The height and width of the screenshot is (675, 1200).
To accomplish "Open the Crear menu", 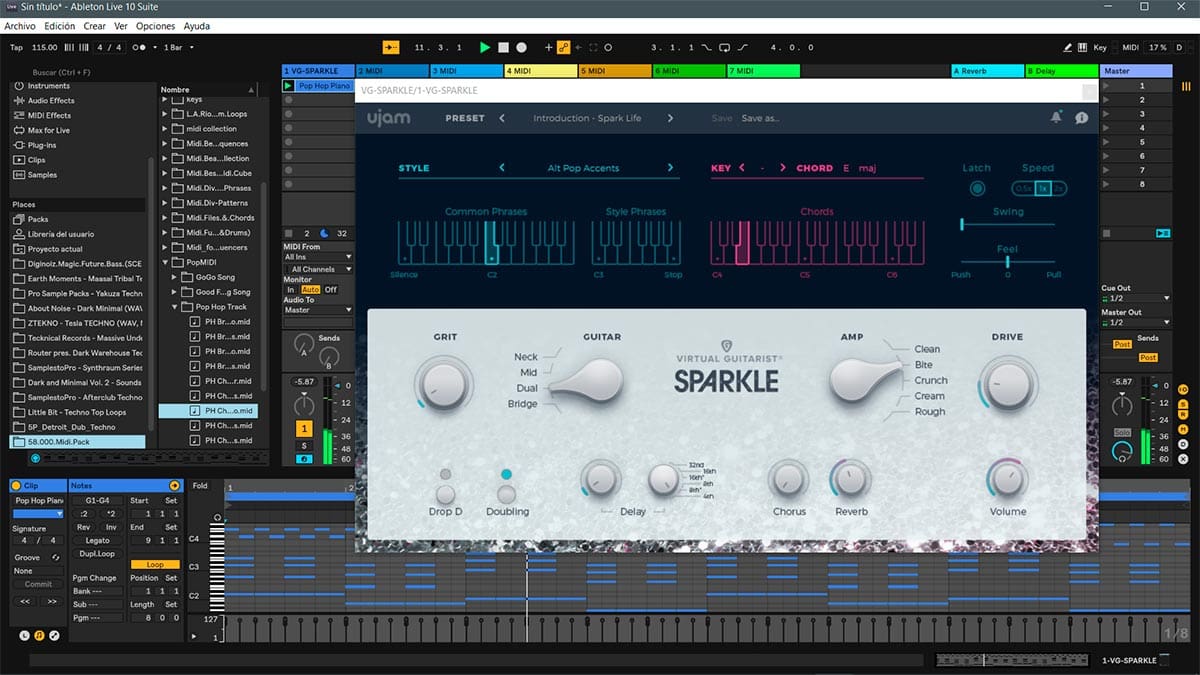I will click(x=95, y=26).
